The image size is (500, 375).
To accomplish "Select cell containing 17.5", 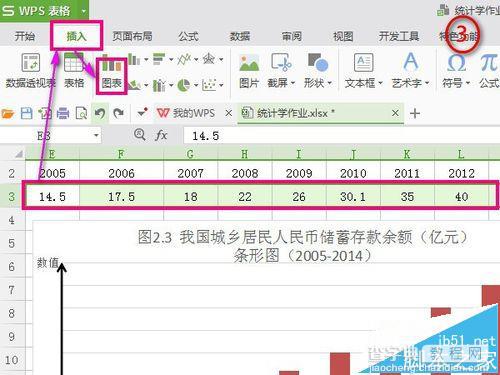I will point(121,196).
